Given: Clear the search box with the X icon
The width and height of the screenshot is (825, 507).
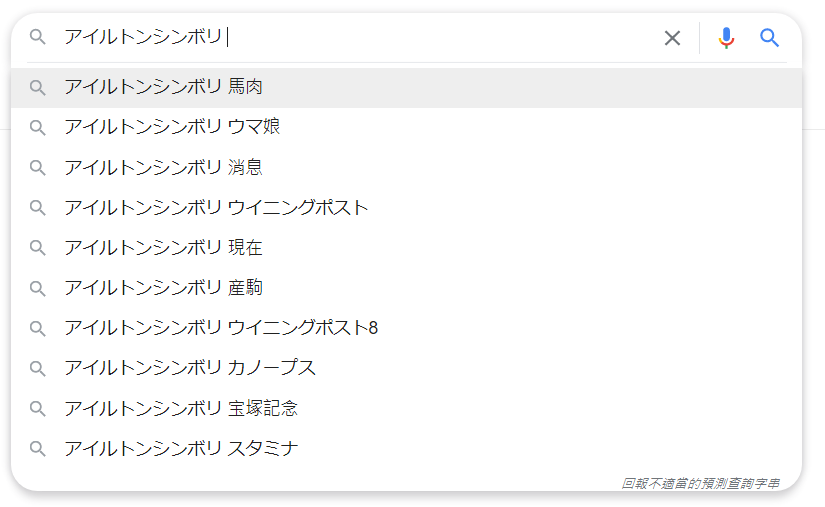Looking at the screenshot, I should click(x=672, y=38).
